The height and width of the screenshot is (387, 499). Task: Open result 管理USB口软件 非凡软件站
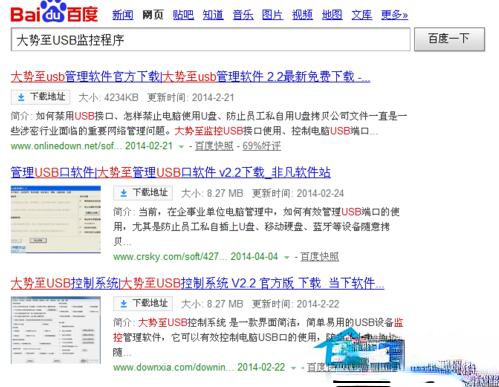[x=171, y=172]
